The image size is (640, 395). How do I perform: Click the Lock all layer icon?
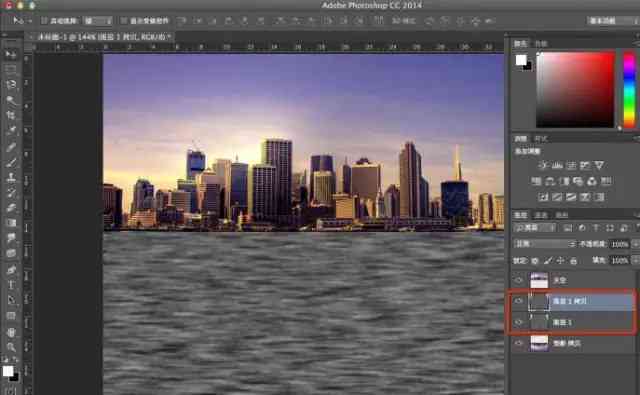[x=573, y=260]
